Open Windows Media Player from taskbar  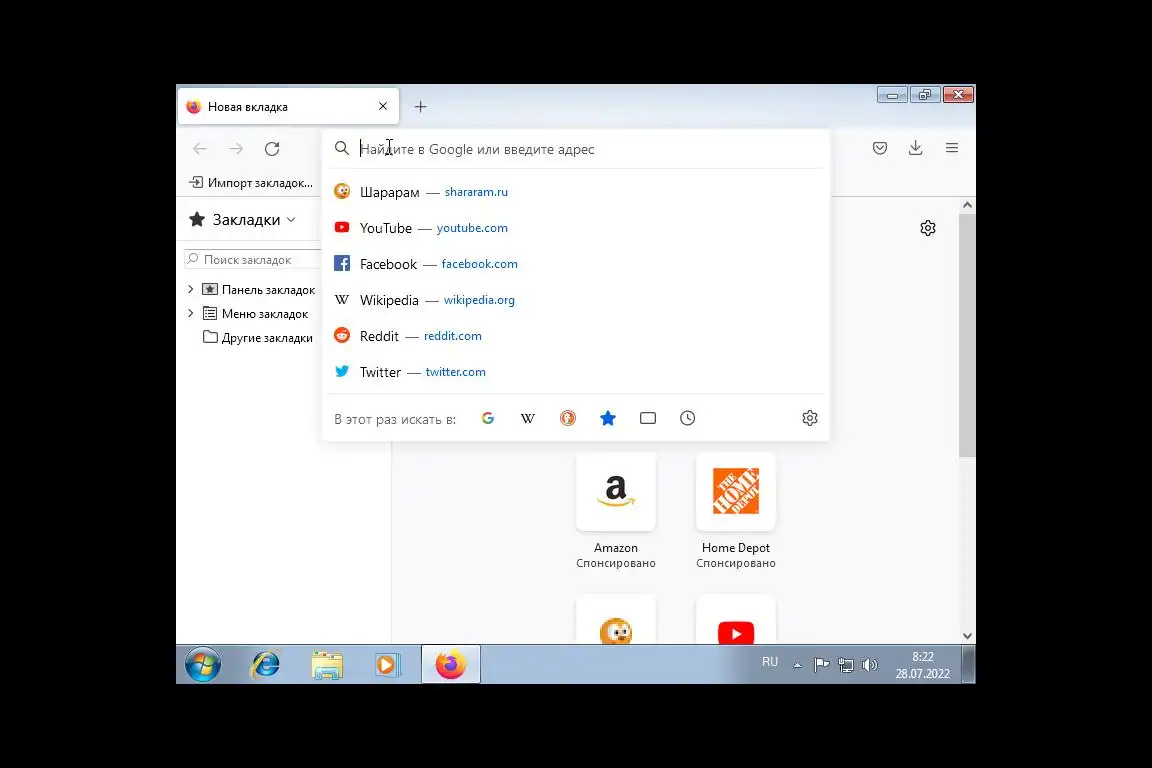[x=387, y=664]
